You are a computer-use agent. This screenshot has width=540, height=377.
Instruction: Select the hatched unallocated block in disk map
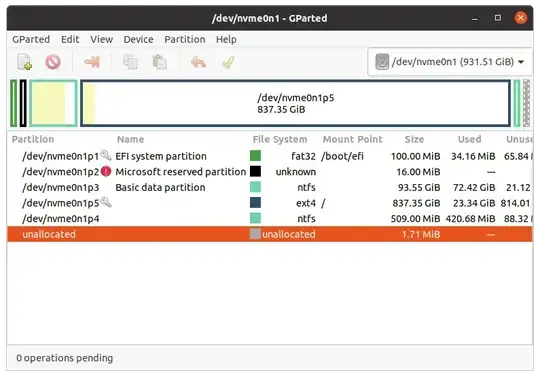[526, 103]
